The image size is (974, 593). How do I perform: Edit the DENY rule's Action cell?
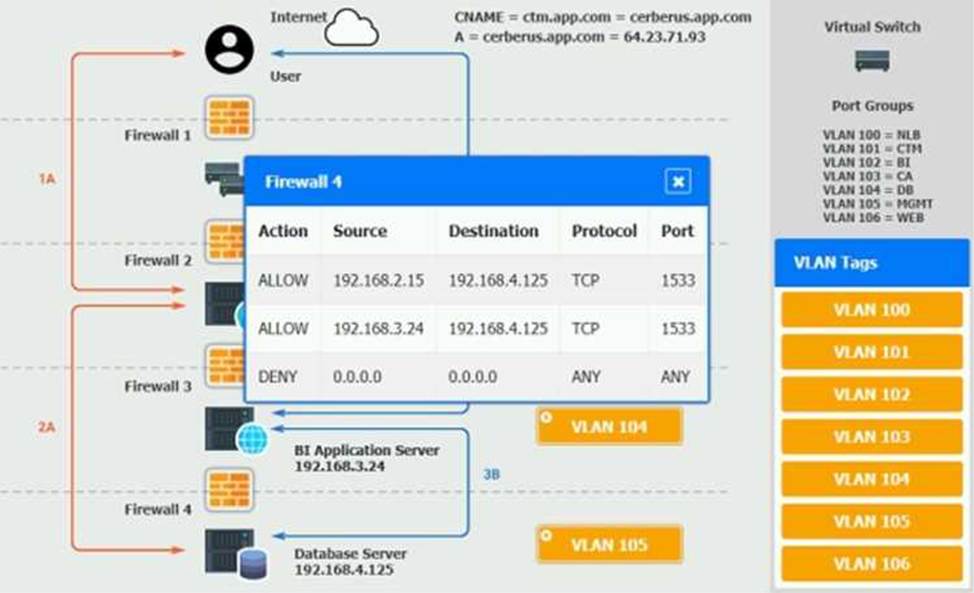[280, 377]
